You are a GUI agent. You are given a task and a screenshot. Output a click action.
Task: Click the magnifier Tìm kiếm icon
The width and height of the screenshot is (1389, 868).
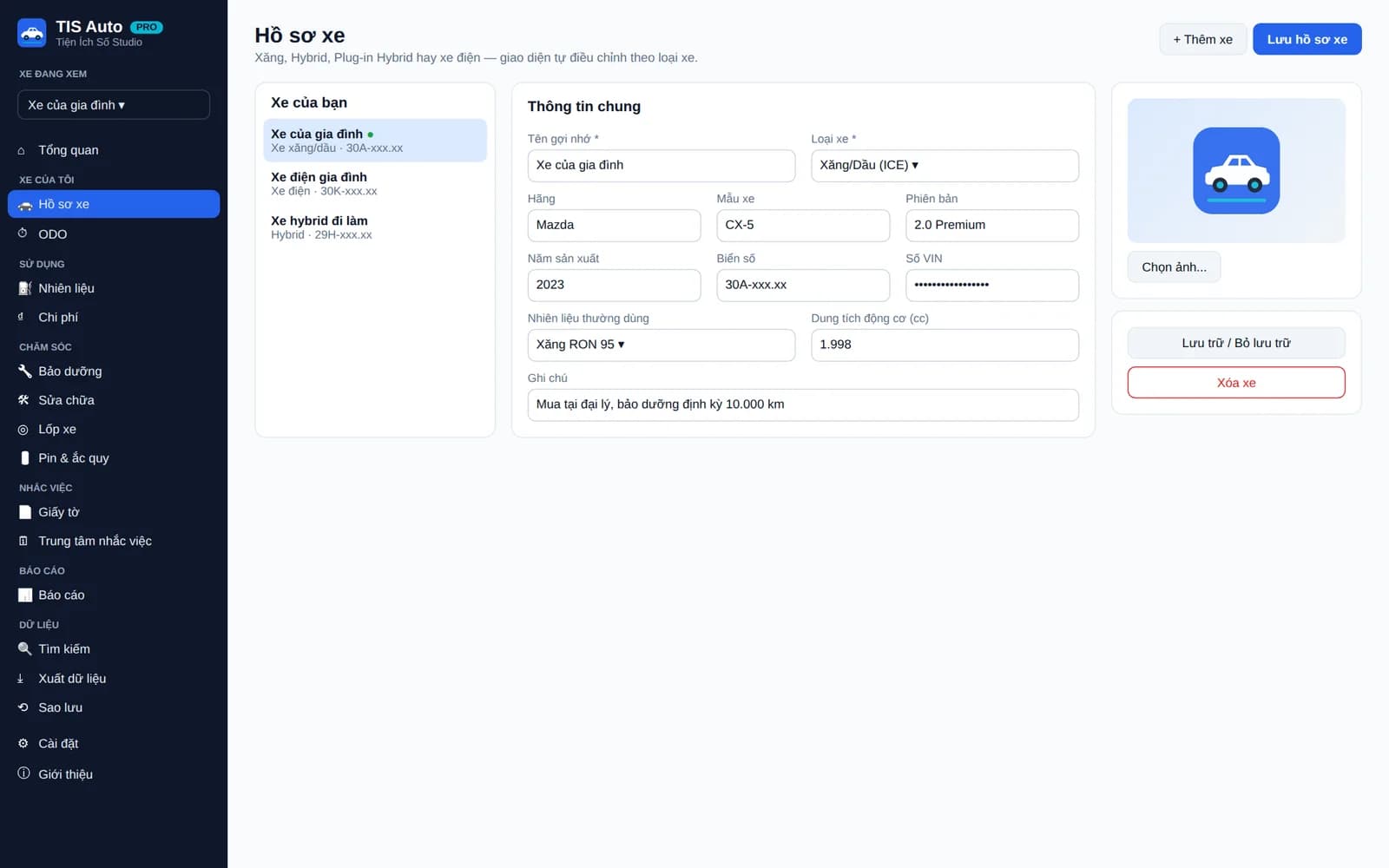tap(24, 649)
